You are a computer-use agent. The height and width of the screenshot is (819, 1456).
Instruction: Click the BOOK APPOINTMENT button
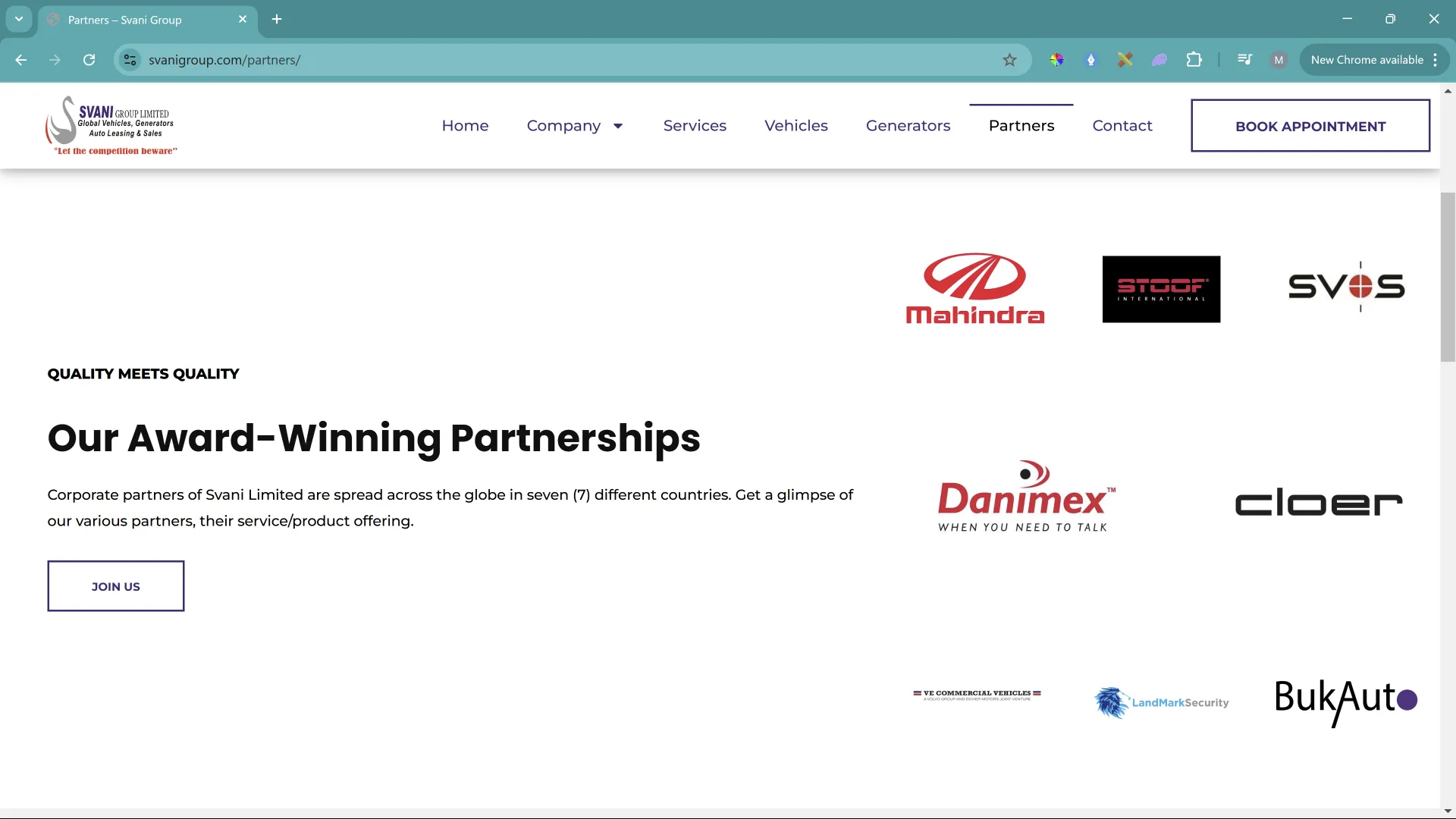pos(1310,126)
